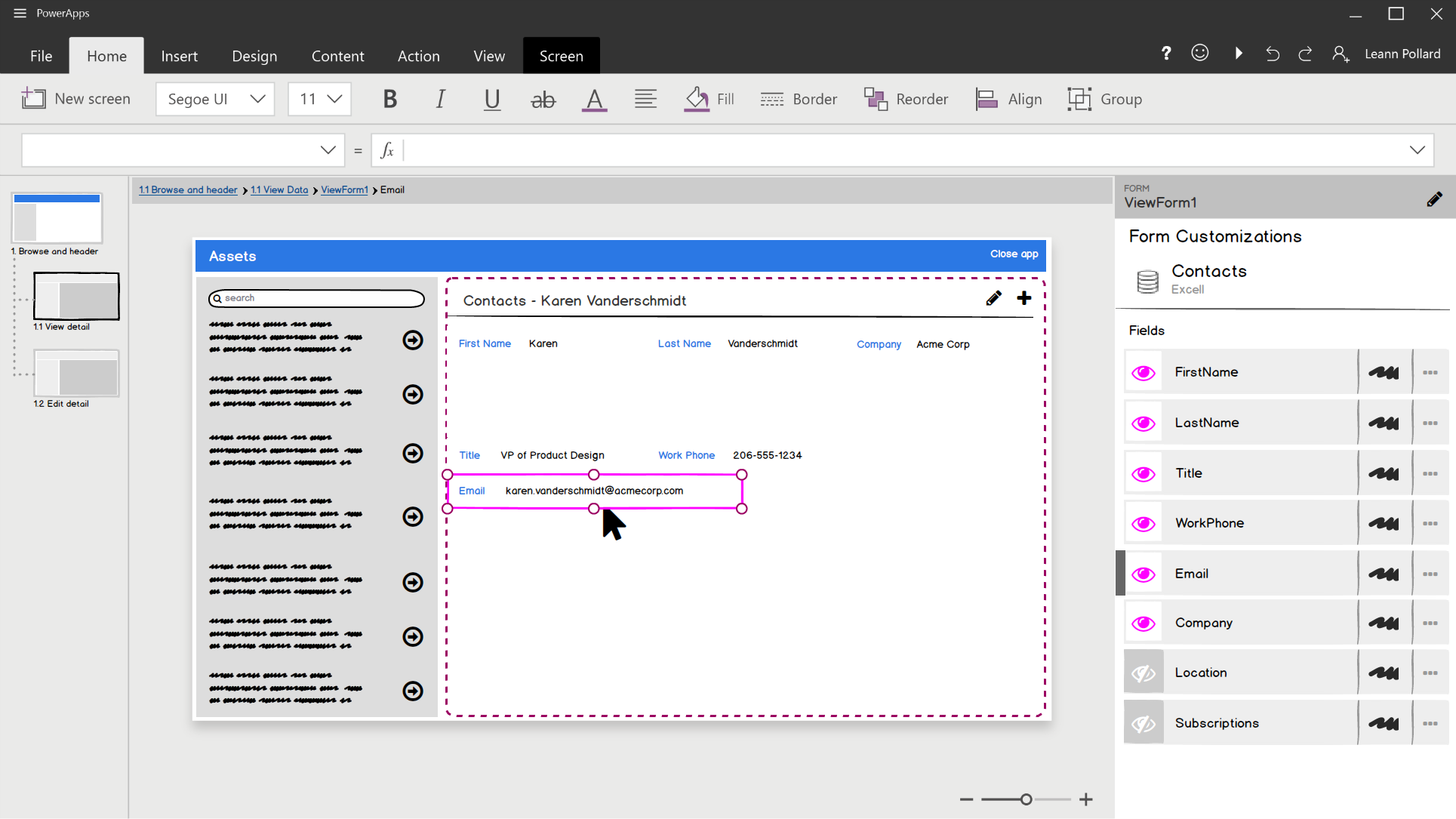Click the New screen button
1456x819 pixels.
coord(76,99)
